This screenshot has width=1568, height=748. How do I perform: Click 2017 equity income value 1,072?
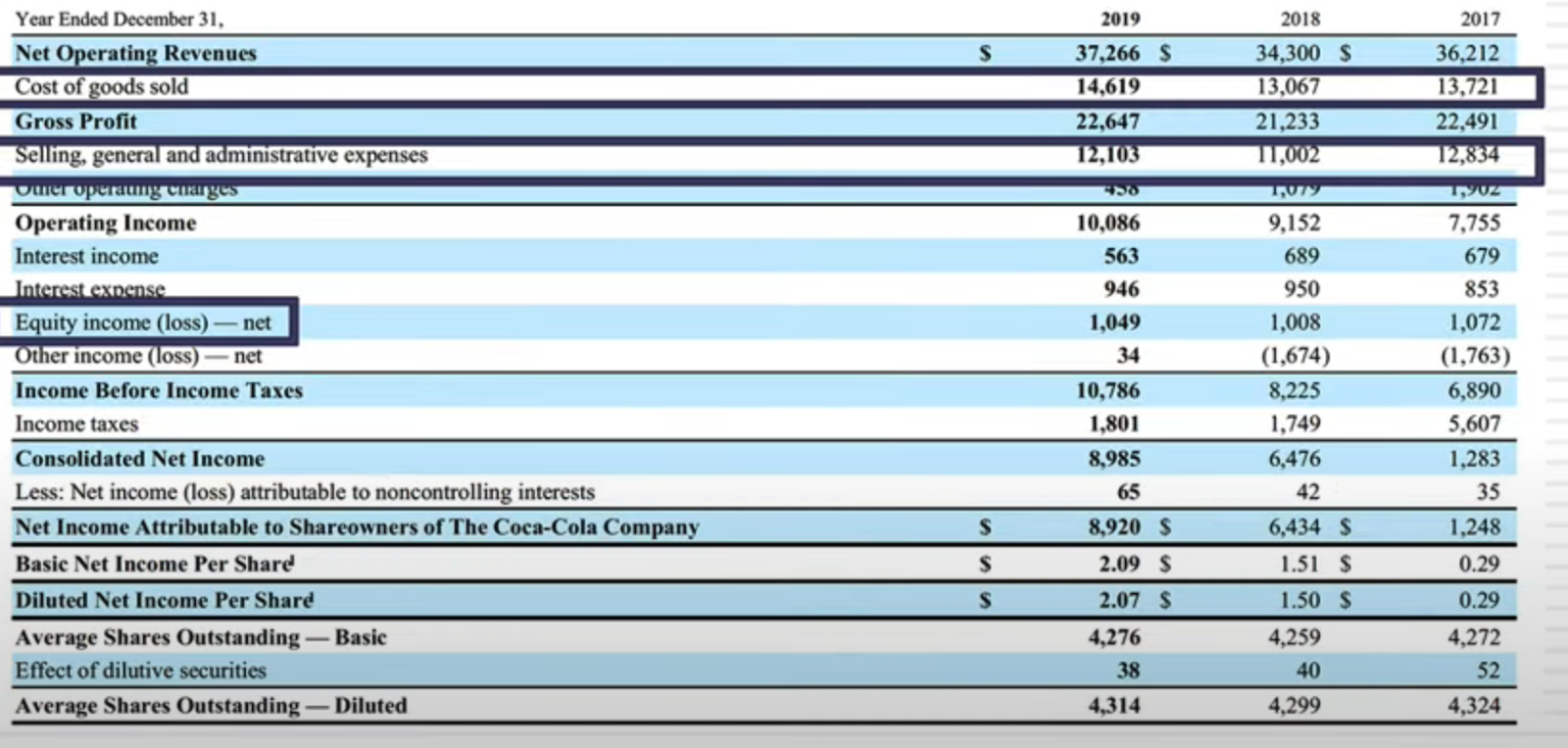tap(1474, 323)
